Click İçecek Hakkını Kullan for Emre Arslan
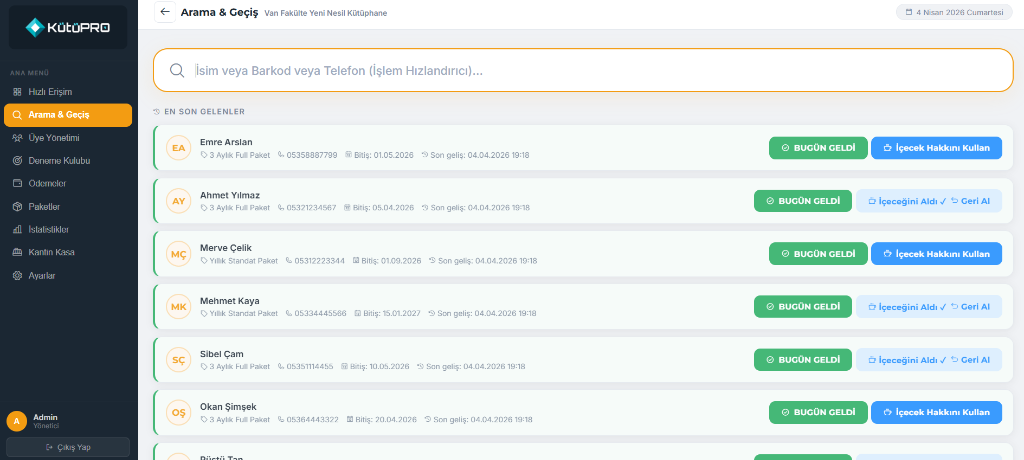This screenshot has width=1024, height=460. pos(936,148)
